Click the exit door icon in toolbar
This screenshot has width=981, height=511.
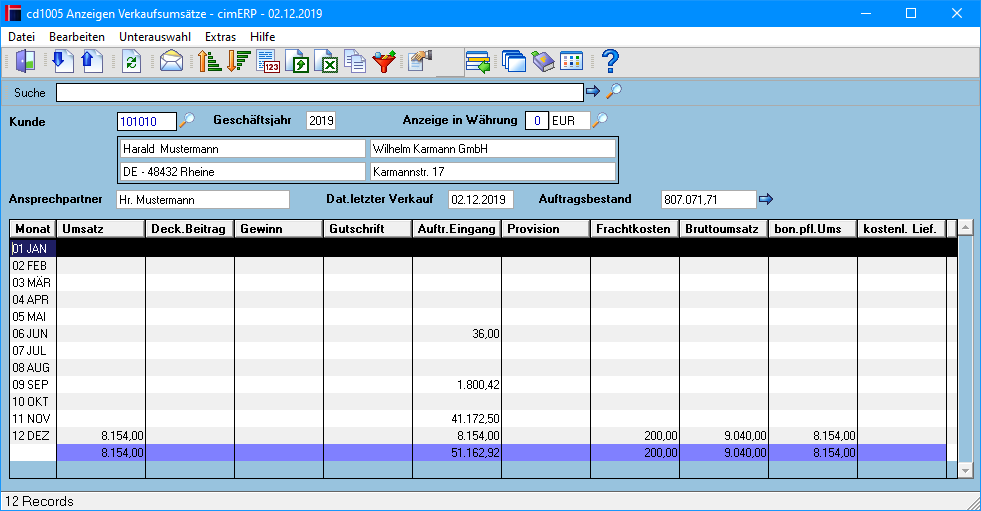(26, 62)
